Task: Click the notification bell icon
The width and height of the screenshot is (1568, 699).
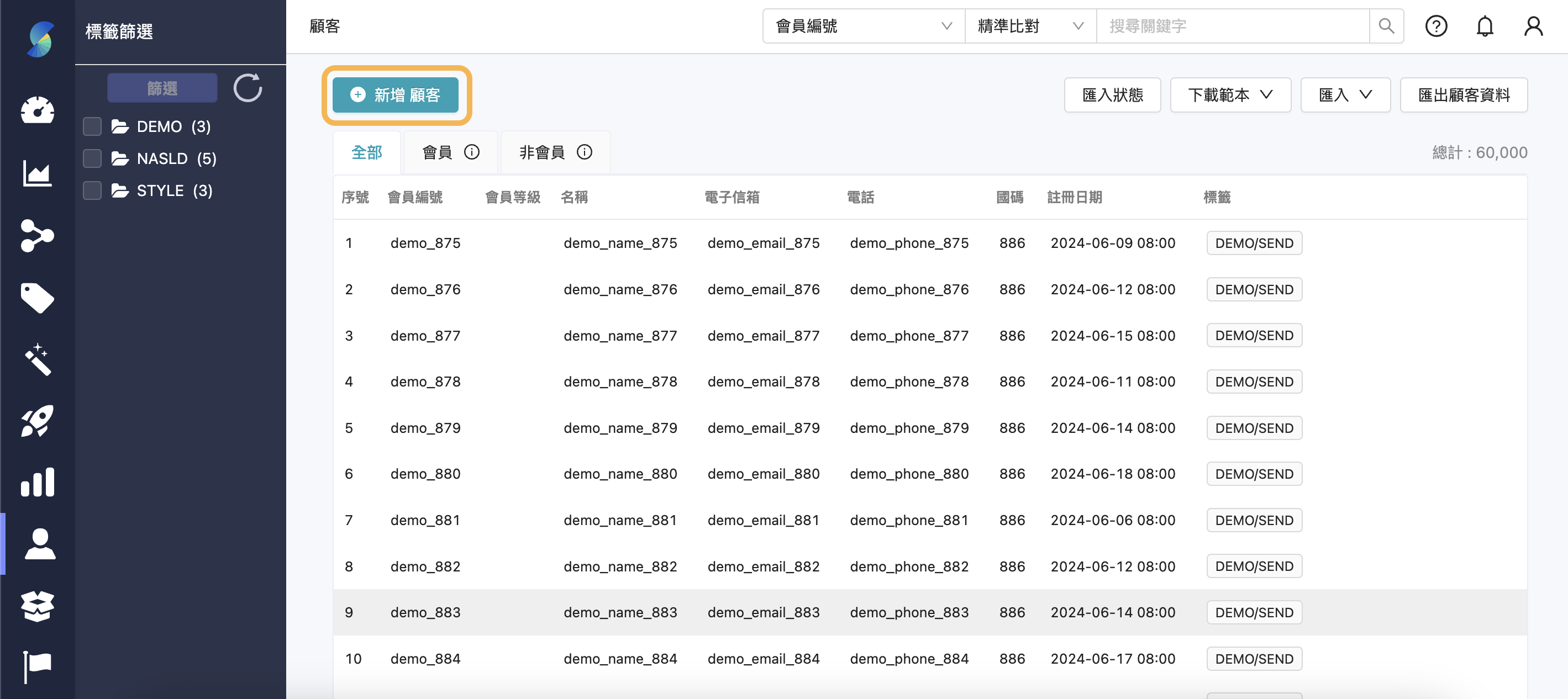Action: tap(1485, 25)
